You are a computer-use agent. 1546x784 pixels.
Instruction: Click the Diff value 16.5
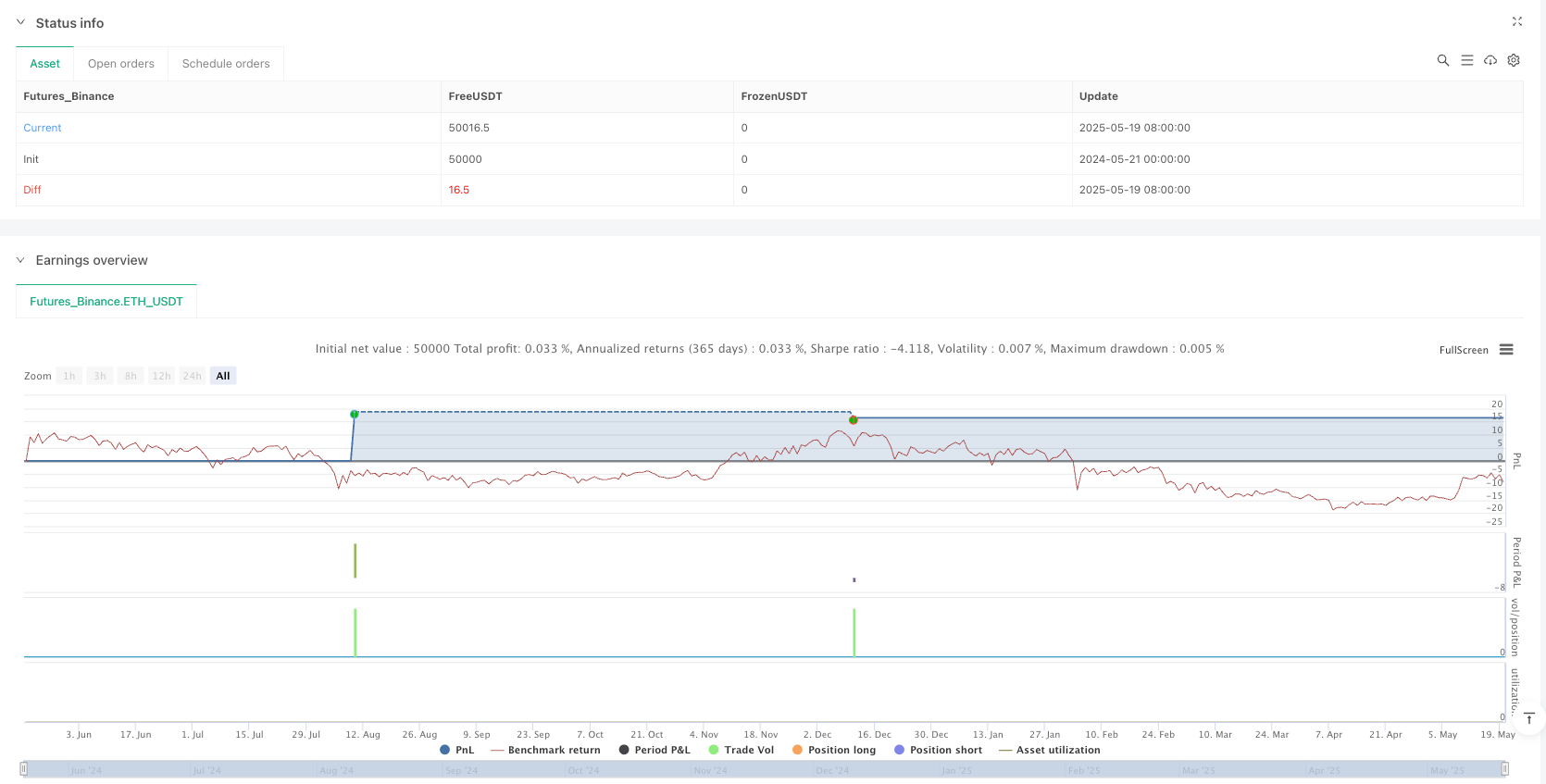coord(459,190)
